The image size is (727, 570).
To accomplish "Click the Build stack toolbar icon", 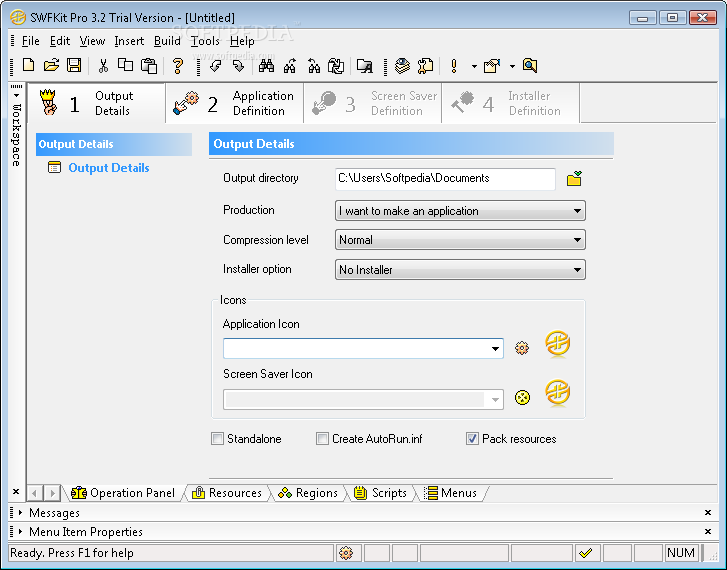I will point(402,66).
